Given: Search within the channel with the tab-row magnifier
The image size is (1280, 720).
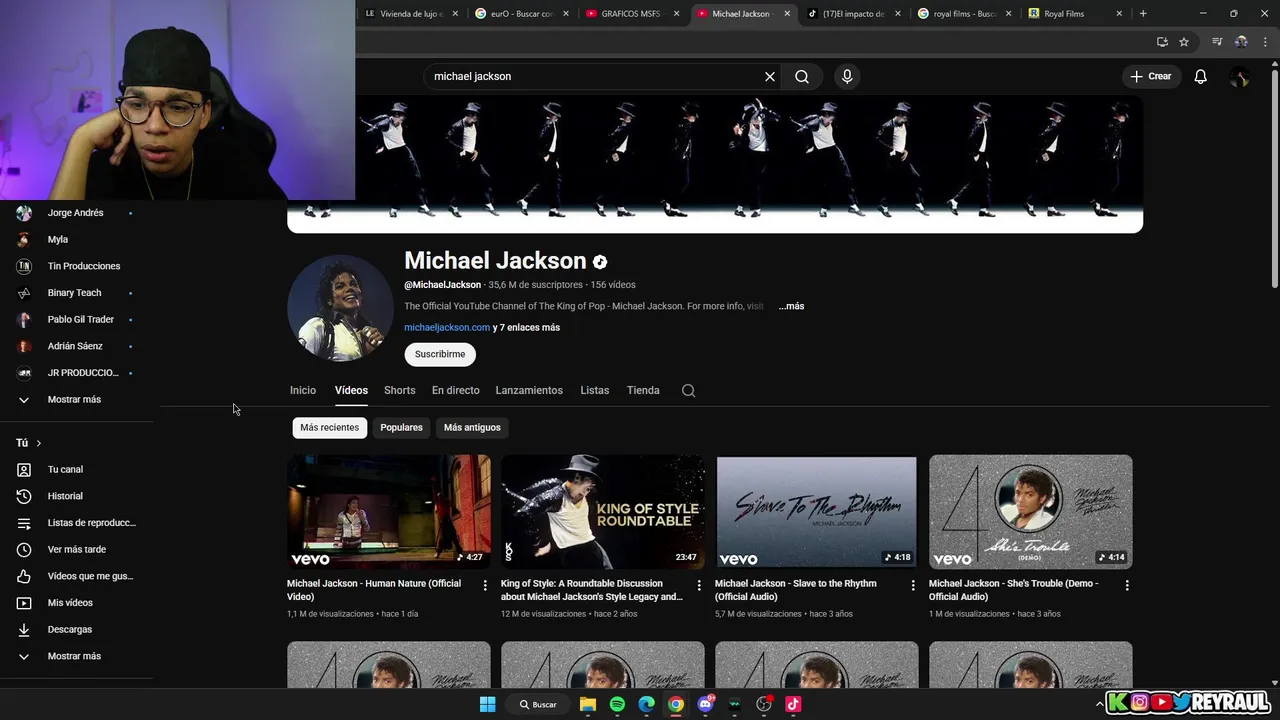Looking at the screenshot, I should pos(688,391).
